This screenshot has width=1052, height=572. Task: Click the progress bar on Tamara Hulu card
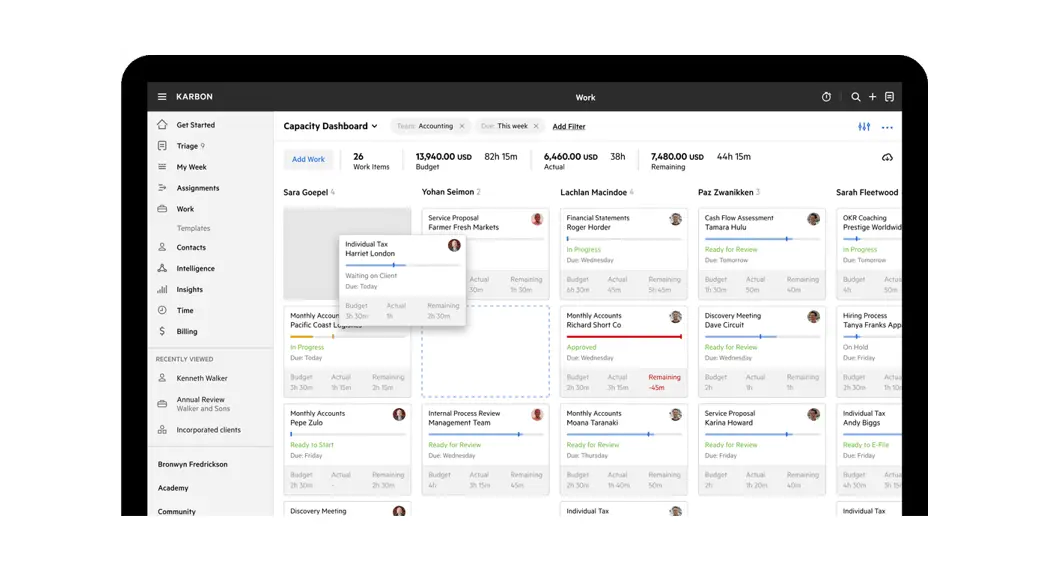762,239
